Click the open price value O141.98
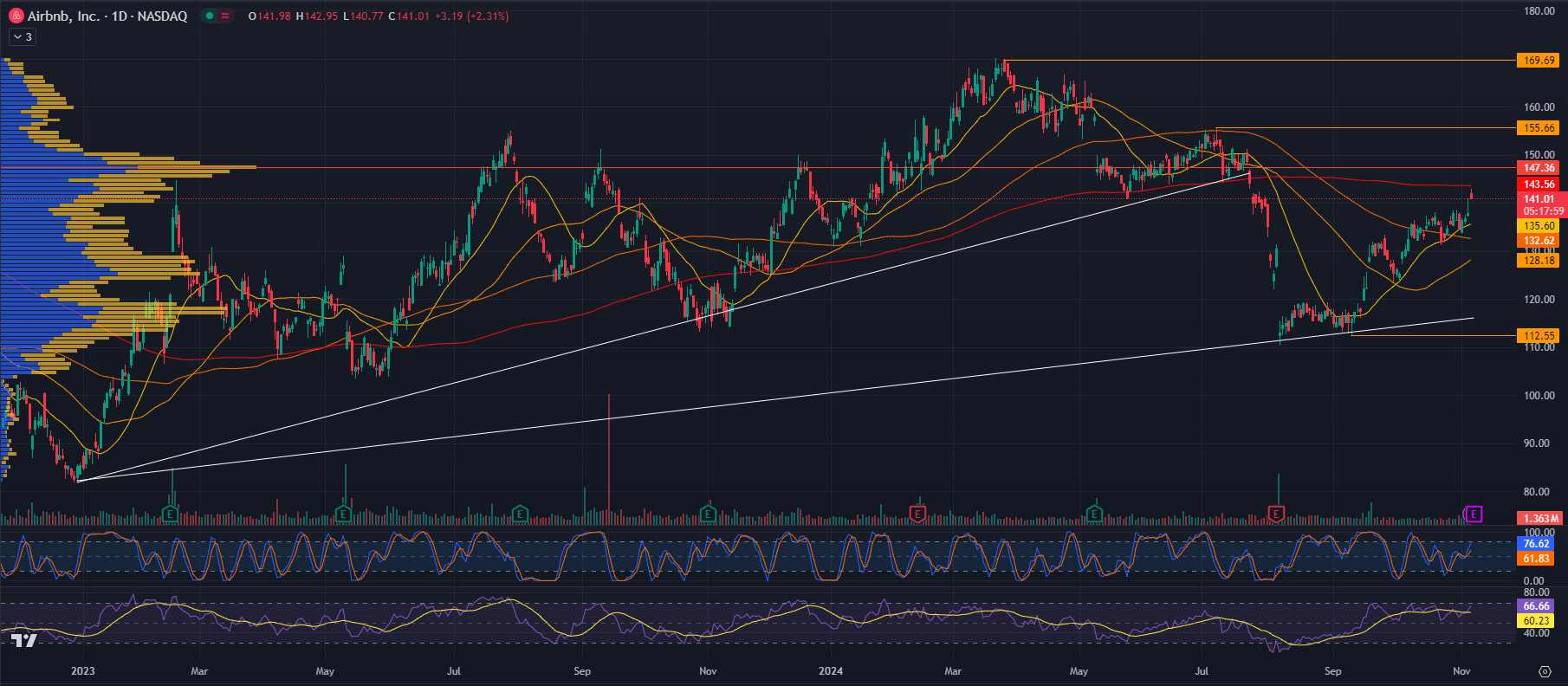 coord(269,16)
